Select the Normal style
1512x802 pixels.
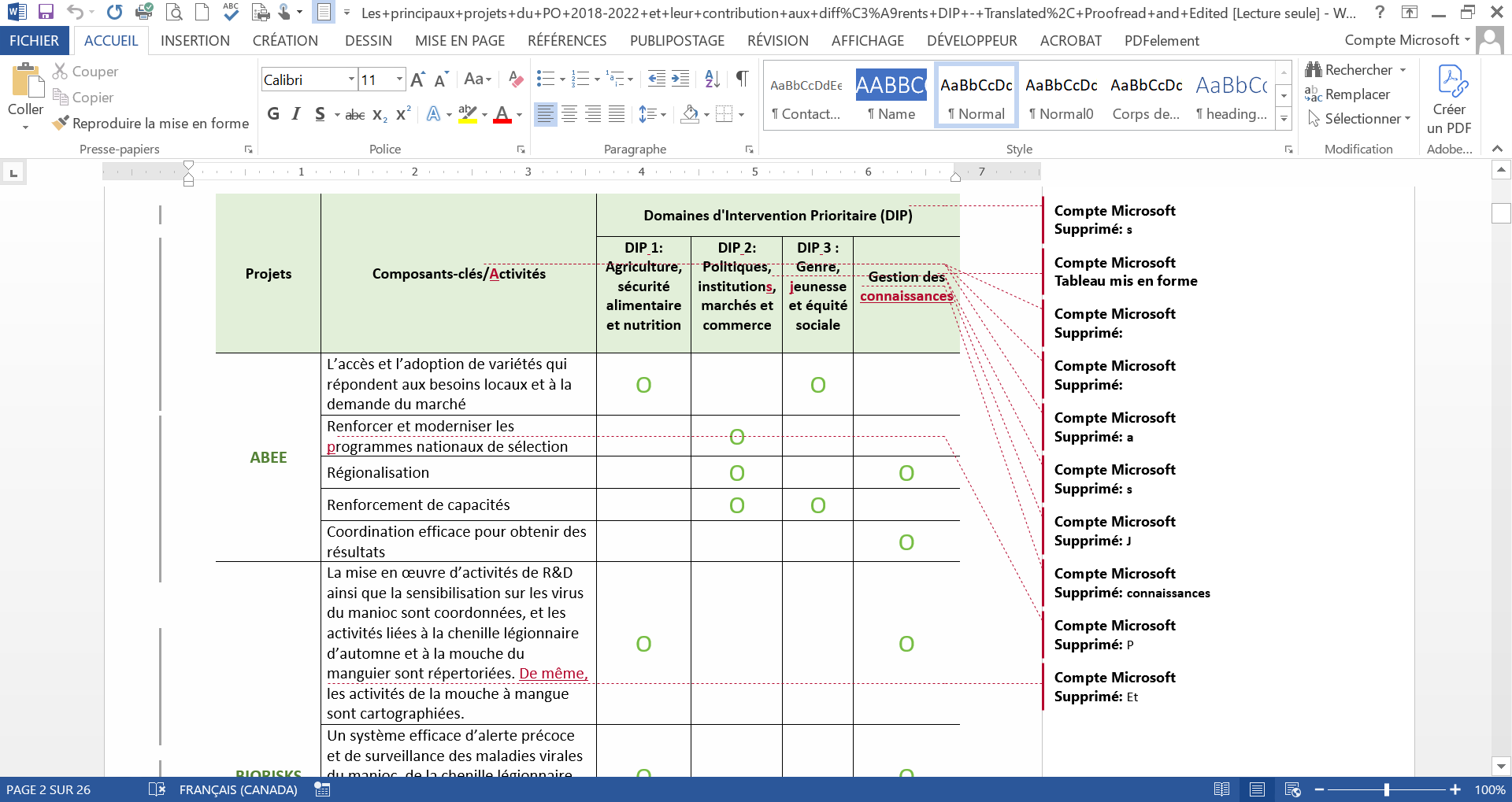(976, 95)
